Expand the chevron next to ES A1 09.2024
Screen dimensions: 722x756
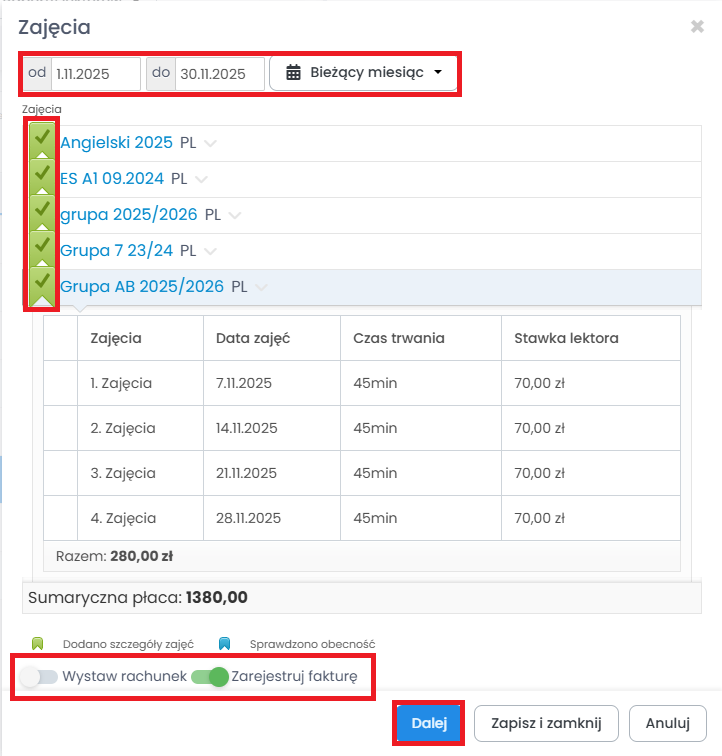pos(202,180)
